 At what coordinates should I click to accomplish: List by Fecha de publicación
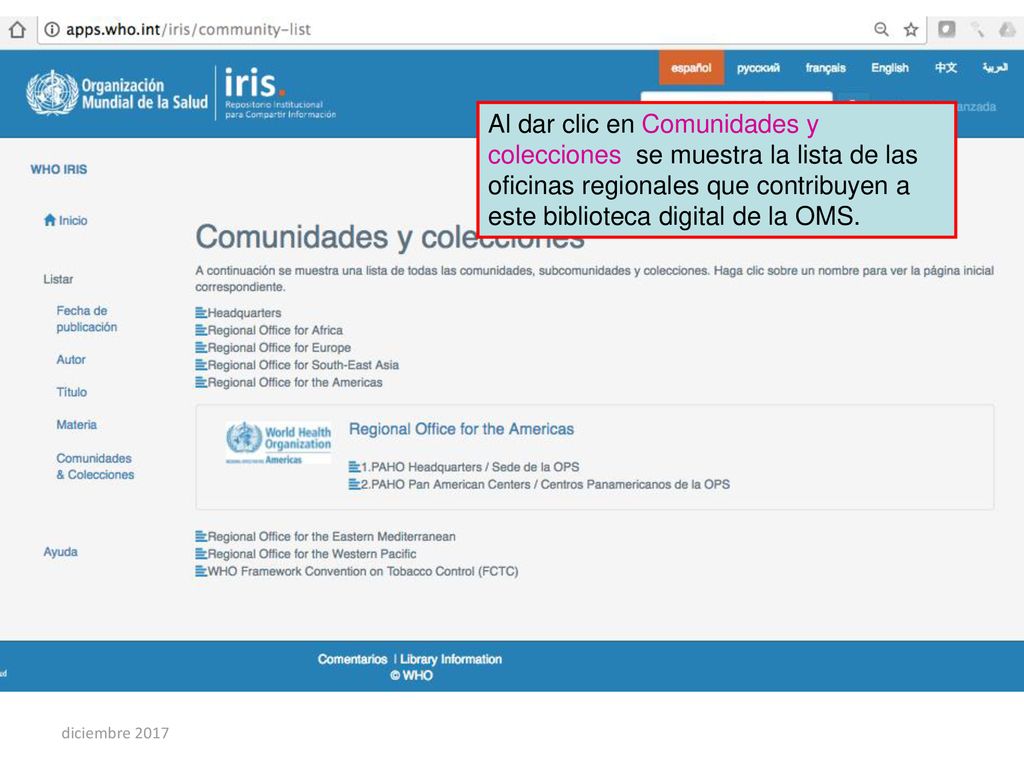tap(87, 319)
